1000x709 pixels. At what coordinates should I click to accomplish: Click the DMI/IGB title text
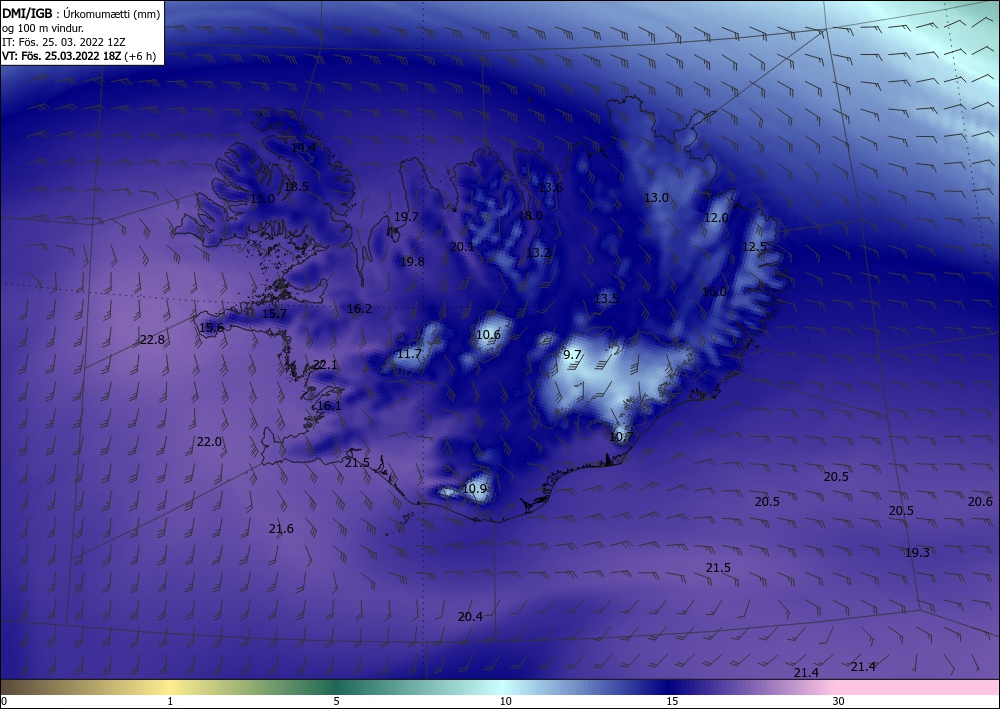click(x=27, y=13)
